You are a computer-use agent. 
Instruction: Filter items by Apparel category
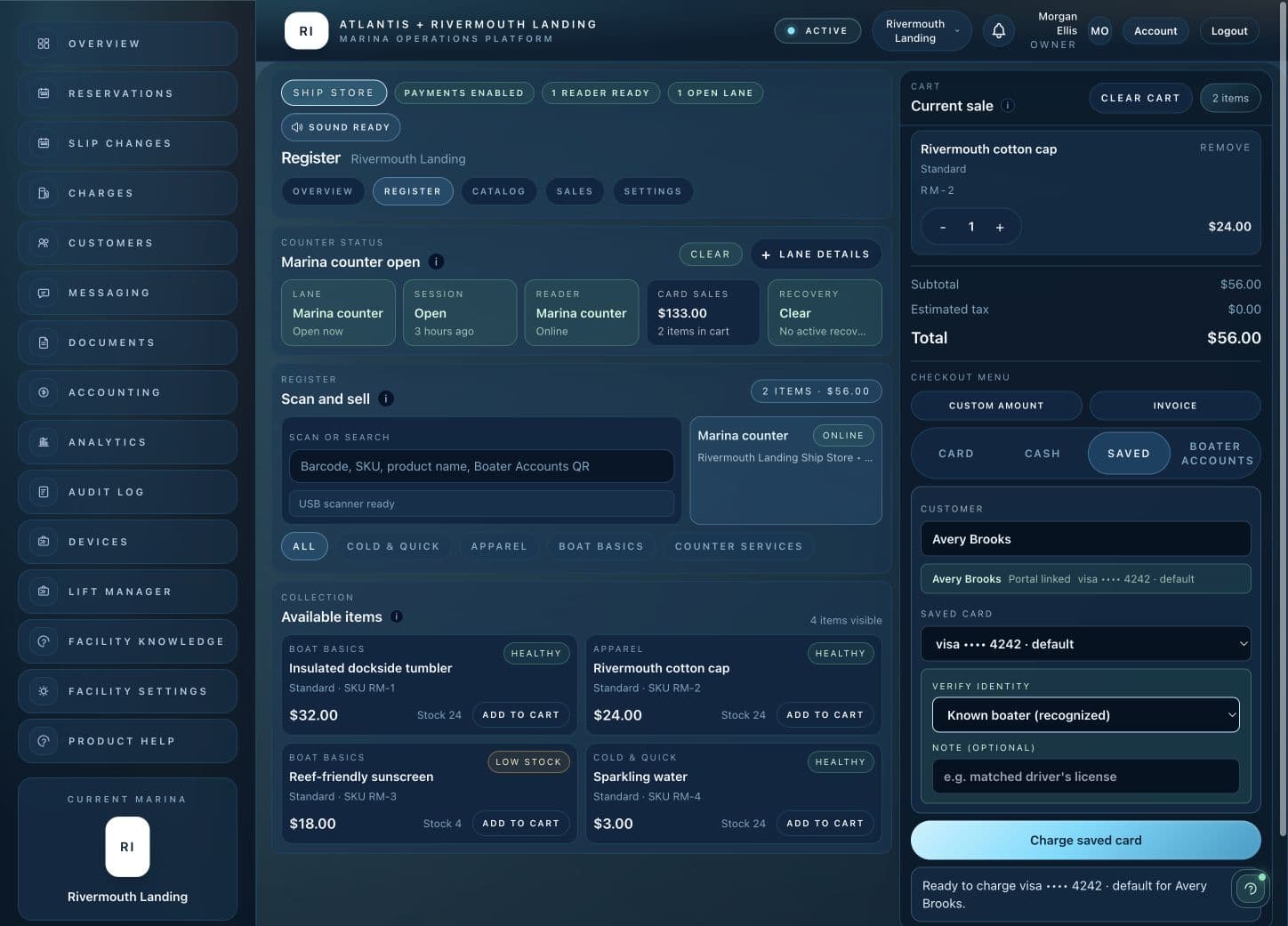point(499,546)
